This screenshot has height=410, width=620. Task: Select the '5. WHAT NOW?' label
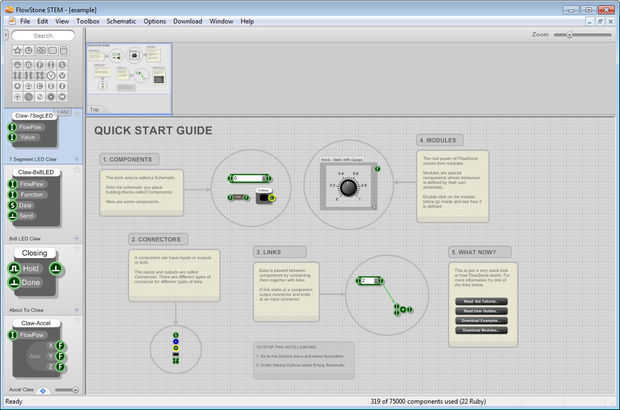[480, 252]
